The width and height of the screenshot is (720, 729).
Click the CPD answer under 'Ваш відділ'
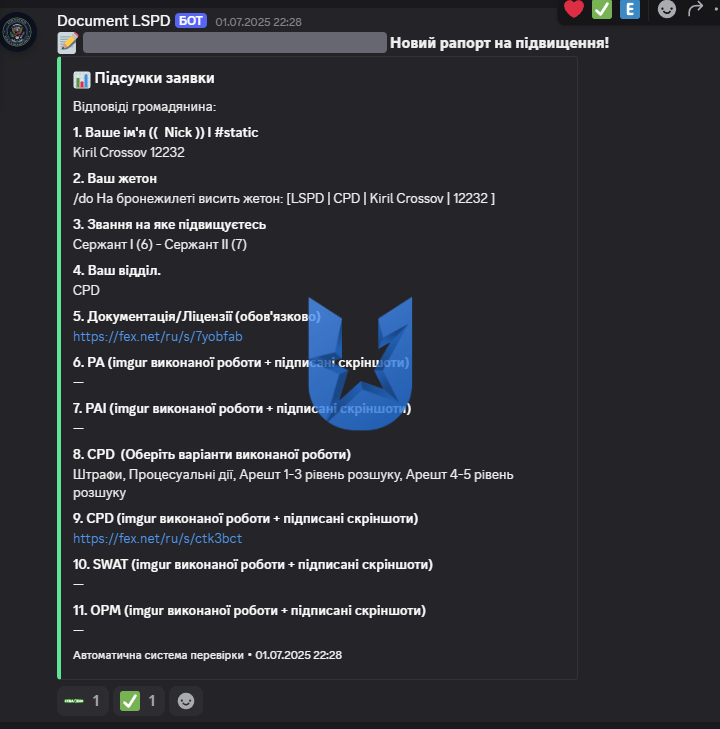(x=86, y=291)
